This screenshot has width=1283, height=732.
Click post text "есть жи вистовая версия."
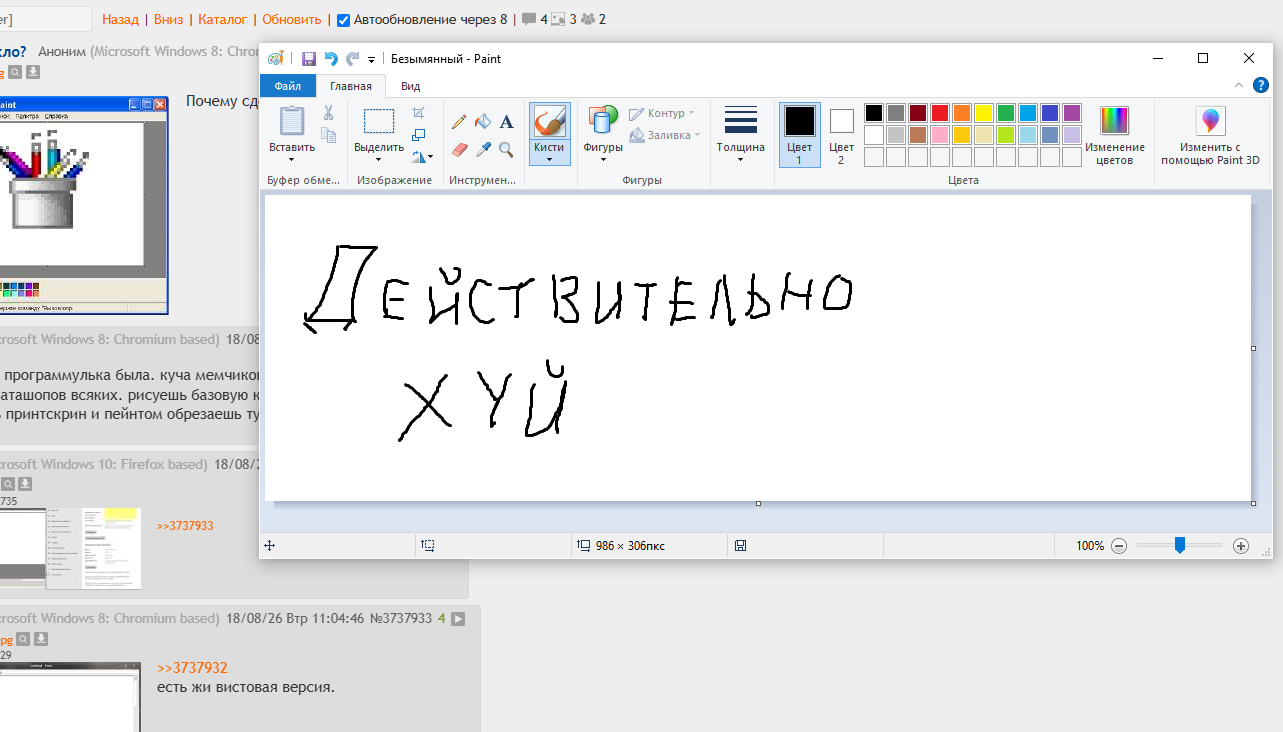coord(246,687)
